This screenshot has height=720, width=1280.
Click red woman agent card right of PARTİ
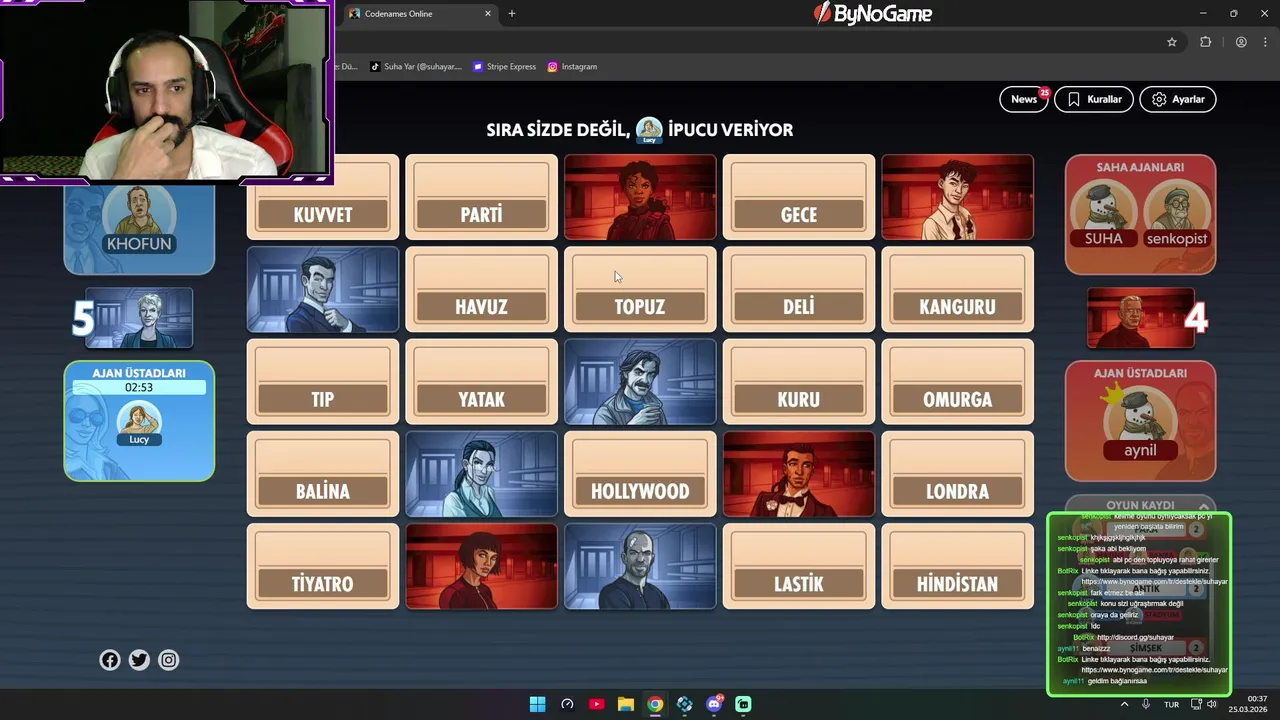(640, 197)
